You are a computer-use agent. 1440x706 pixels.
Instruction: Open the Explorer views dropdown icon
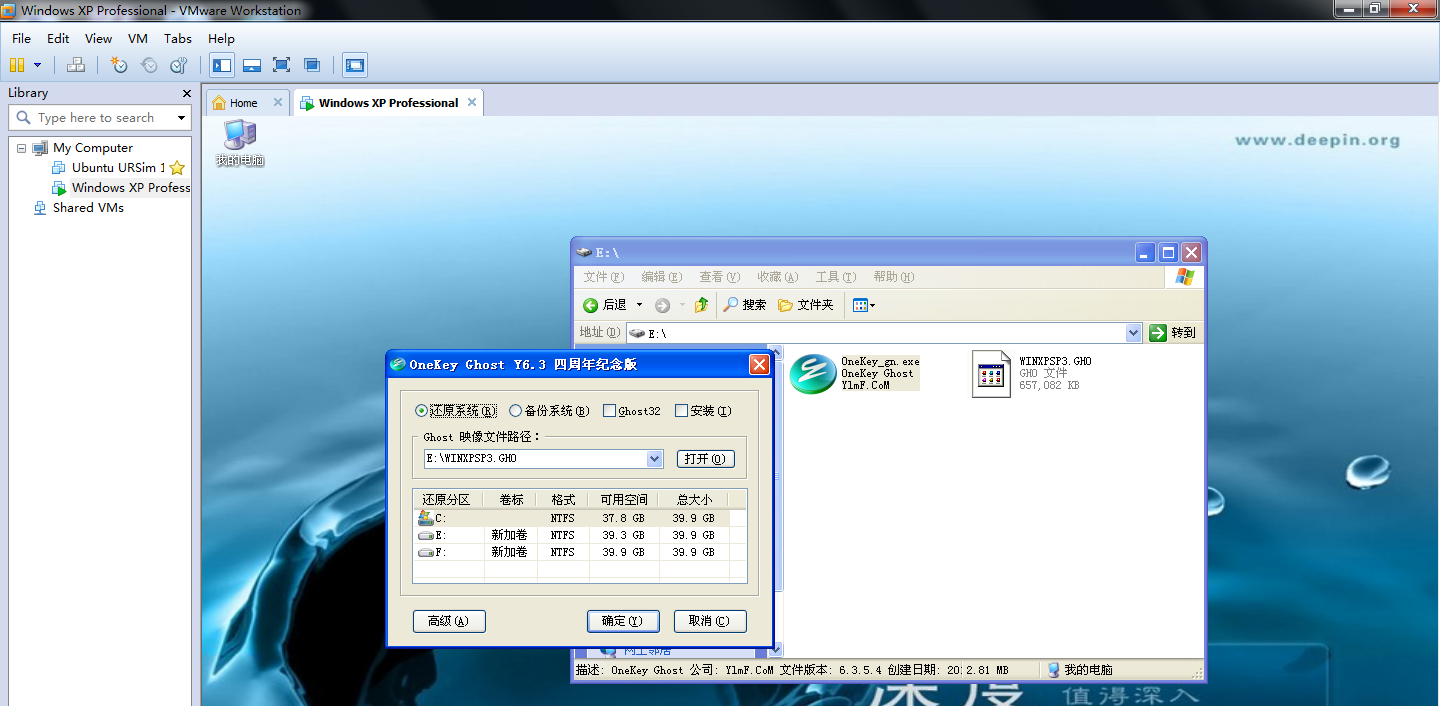864,305
